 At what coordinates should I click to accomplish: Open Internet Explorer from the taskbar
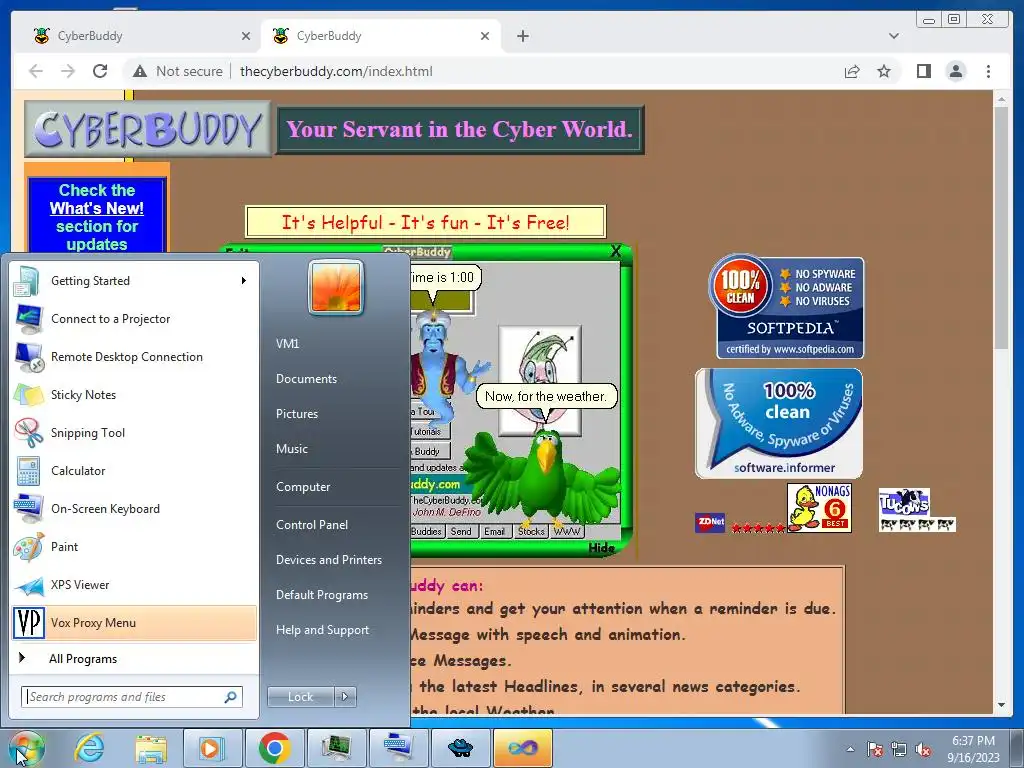[x=89, y=748]
